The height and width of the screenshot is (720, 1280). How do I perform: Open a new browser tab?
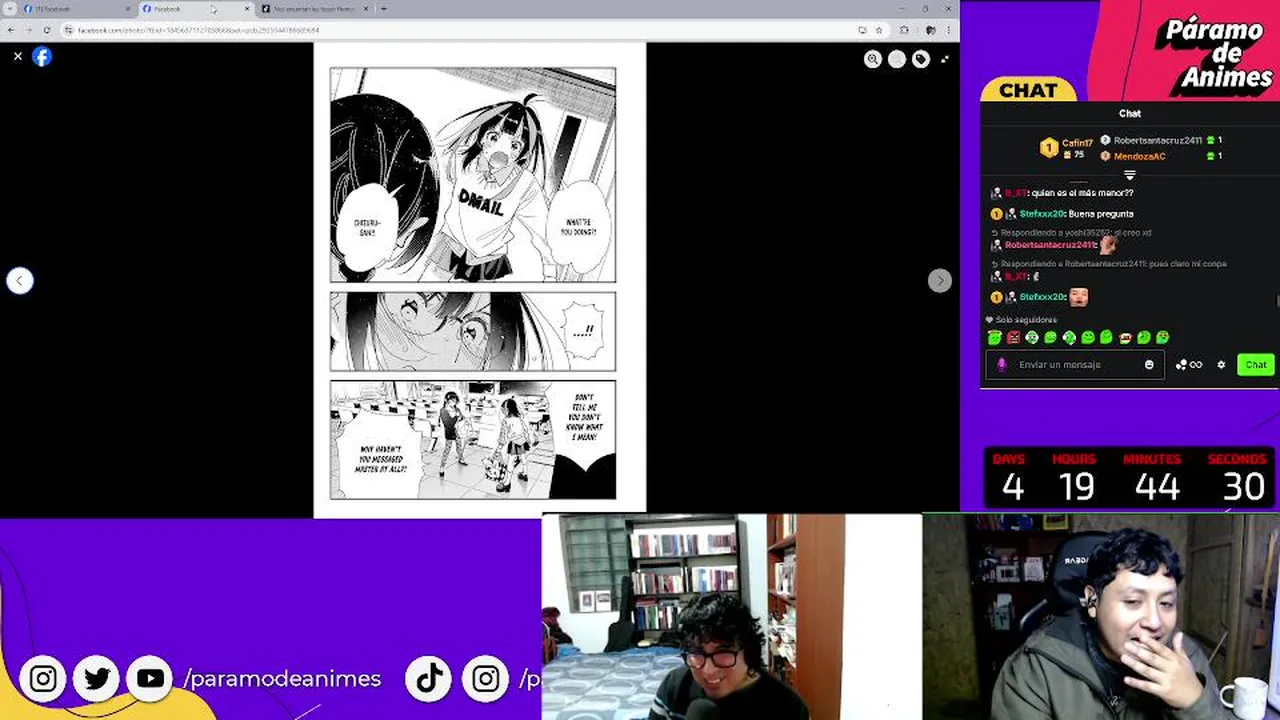(384, 9)
